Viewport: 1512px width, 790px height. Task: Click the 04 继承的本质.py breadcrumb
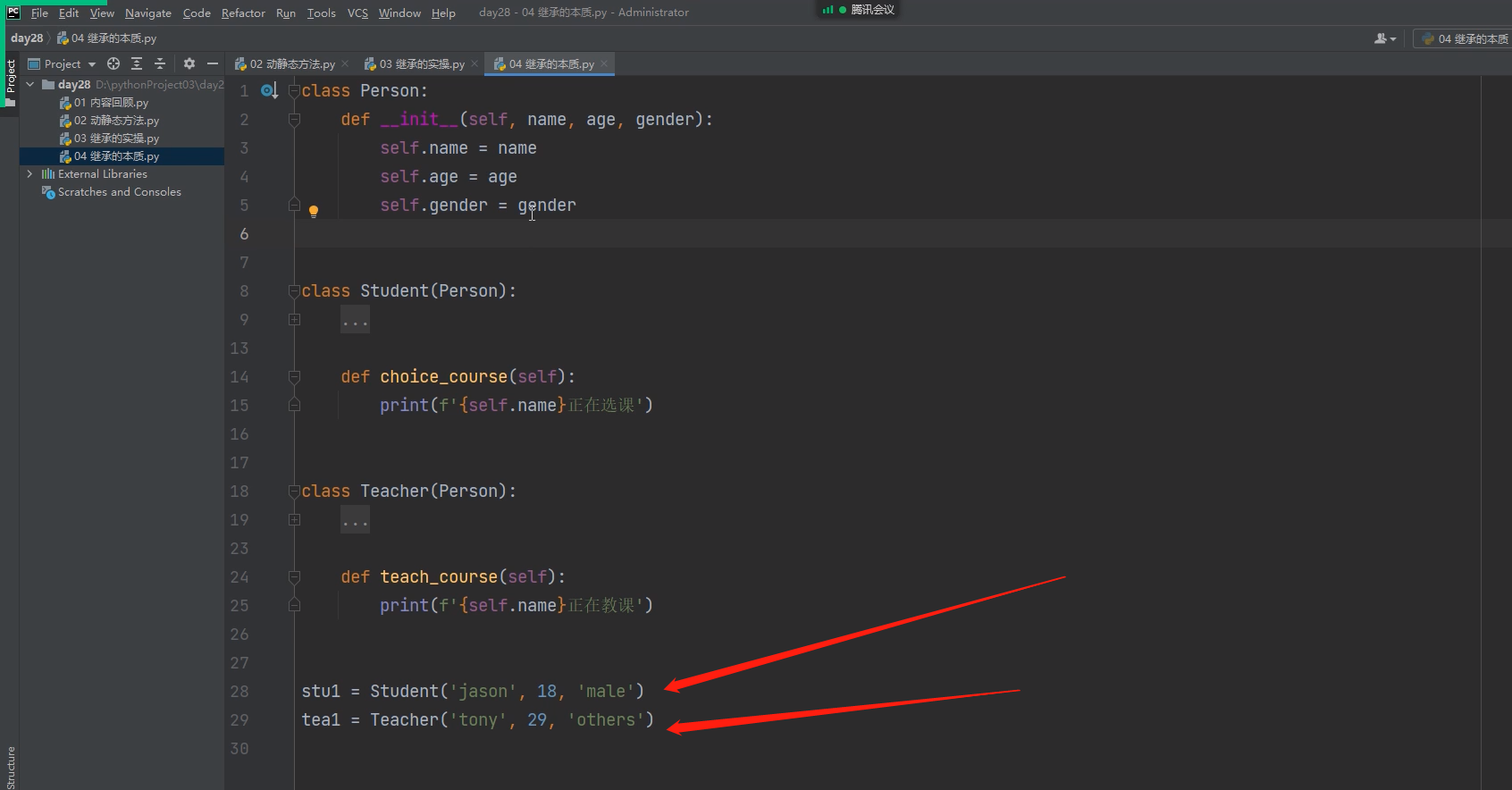107,38
